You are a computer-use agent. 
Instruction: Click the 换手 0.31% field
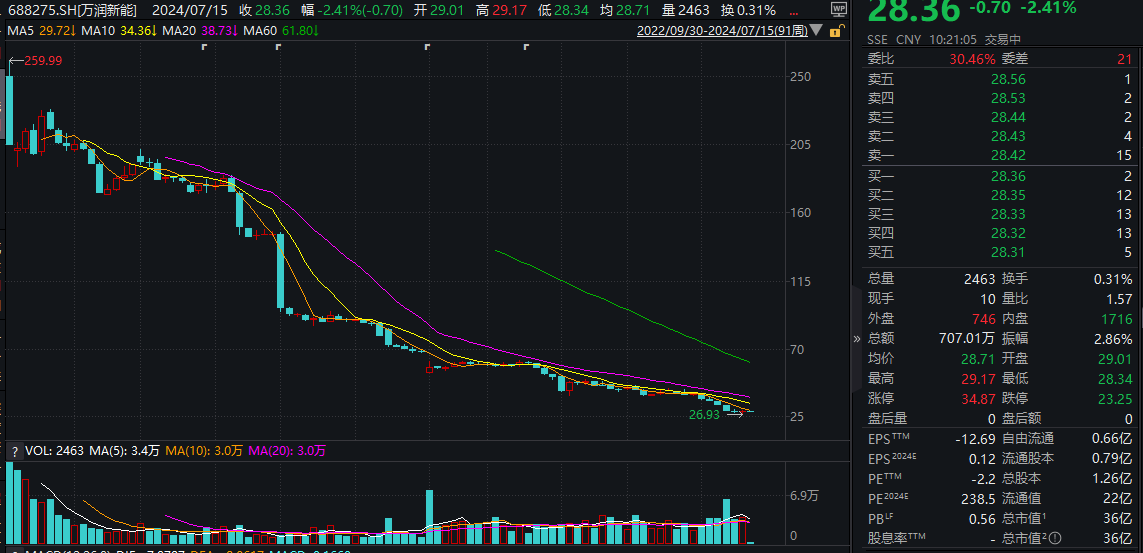(1067, 279)
